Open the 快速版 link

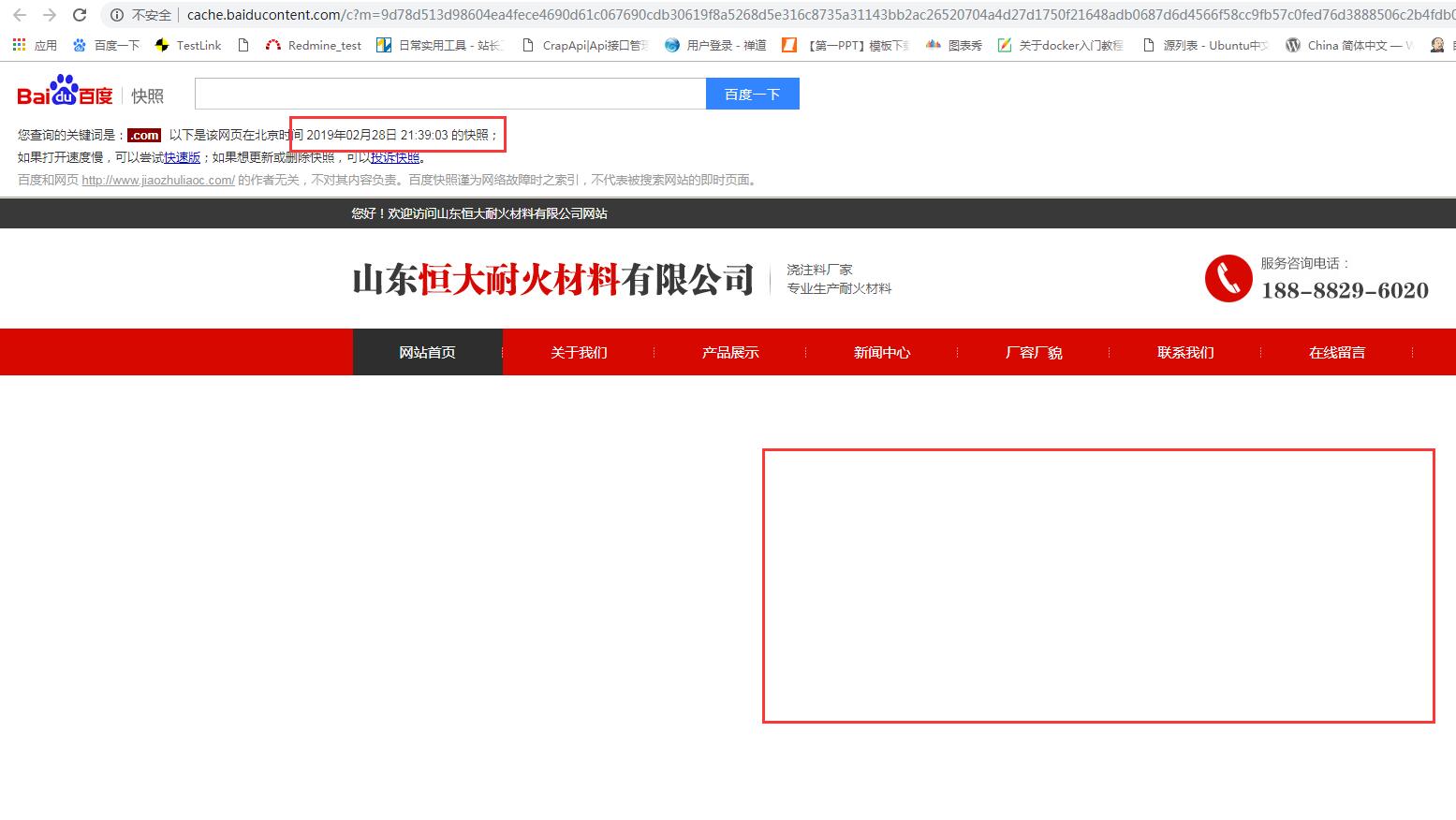[182, 157]
